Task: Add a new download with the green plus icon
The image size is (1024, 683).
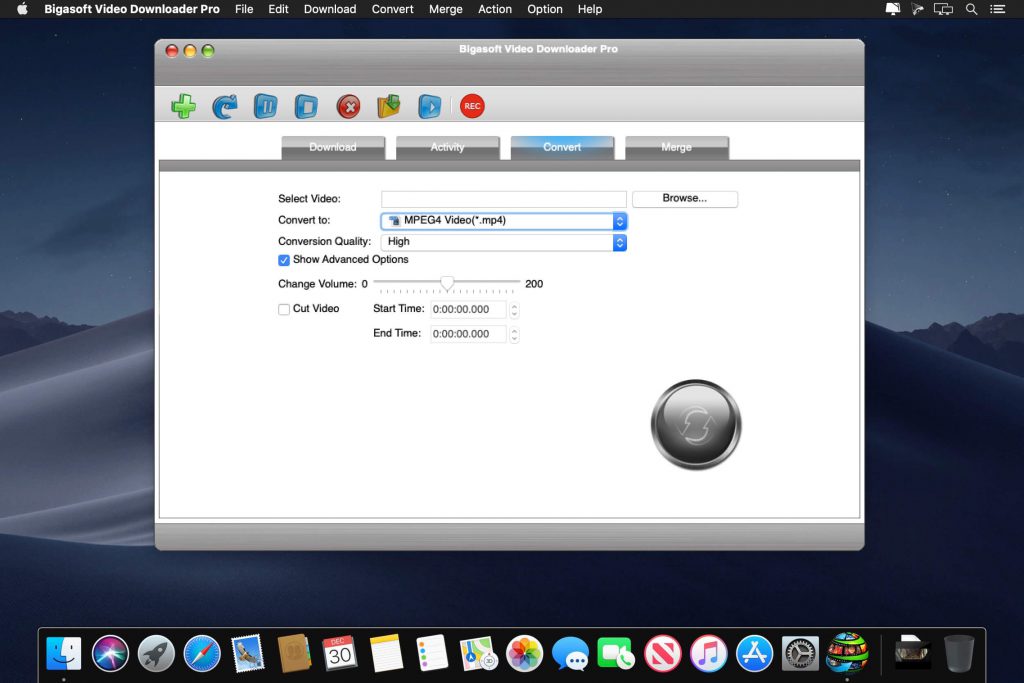Action: pos(183,106)
